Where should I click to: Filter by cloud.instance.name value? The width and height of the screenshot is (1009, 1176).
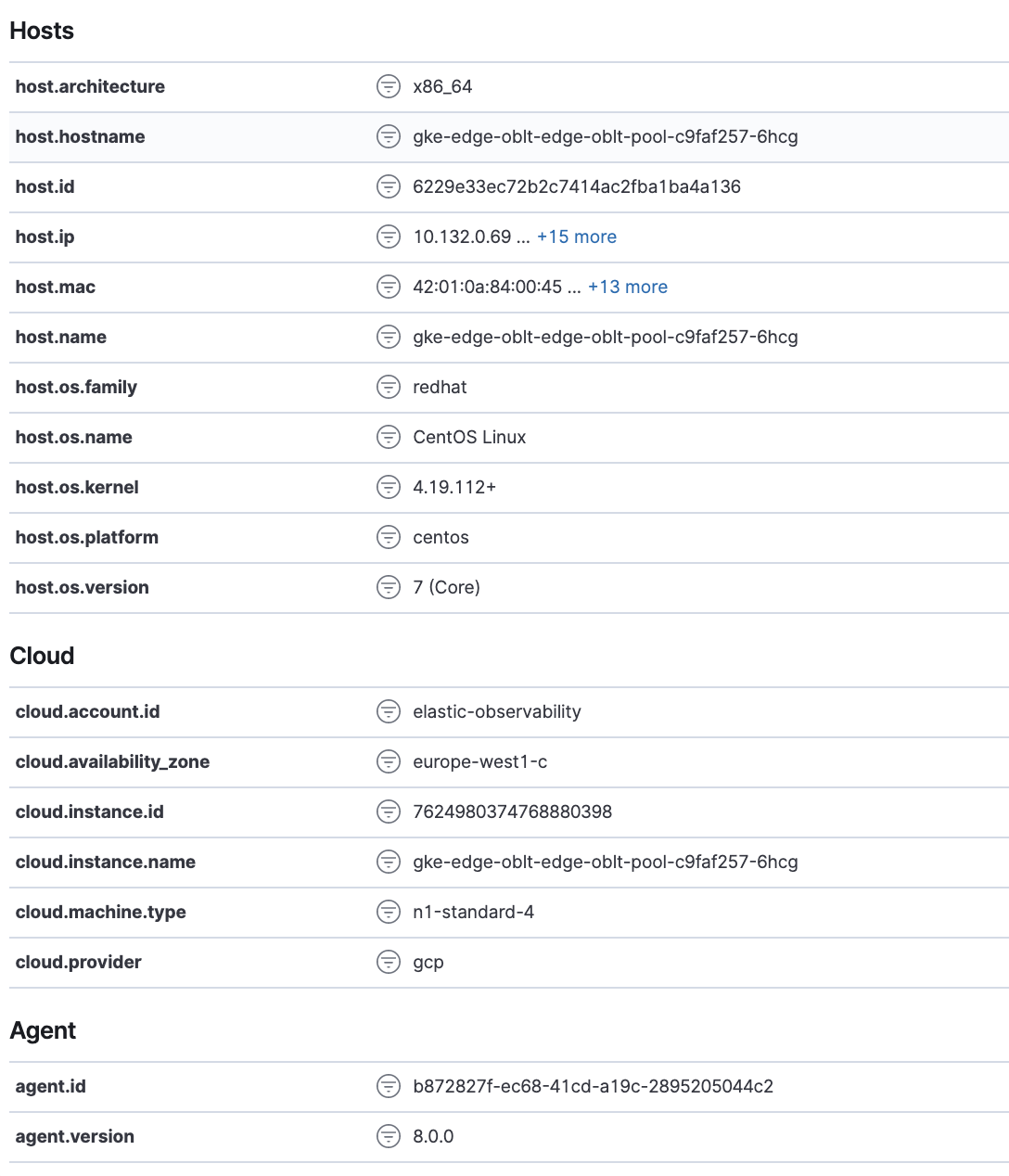pyautogui.click(x=388, y=862)
